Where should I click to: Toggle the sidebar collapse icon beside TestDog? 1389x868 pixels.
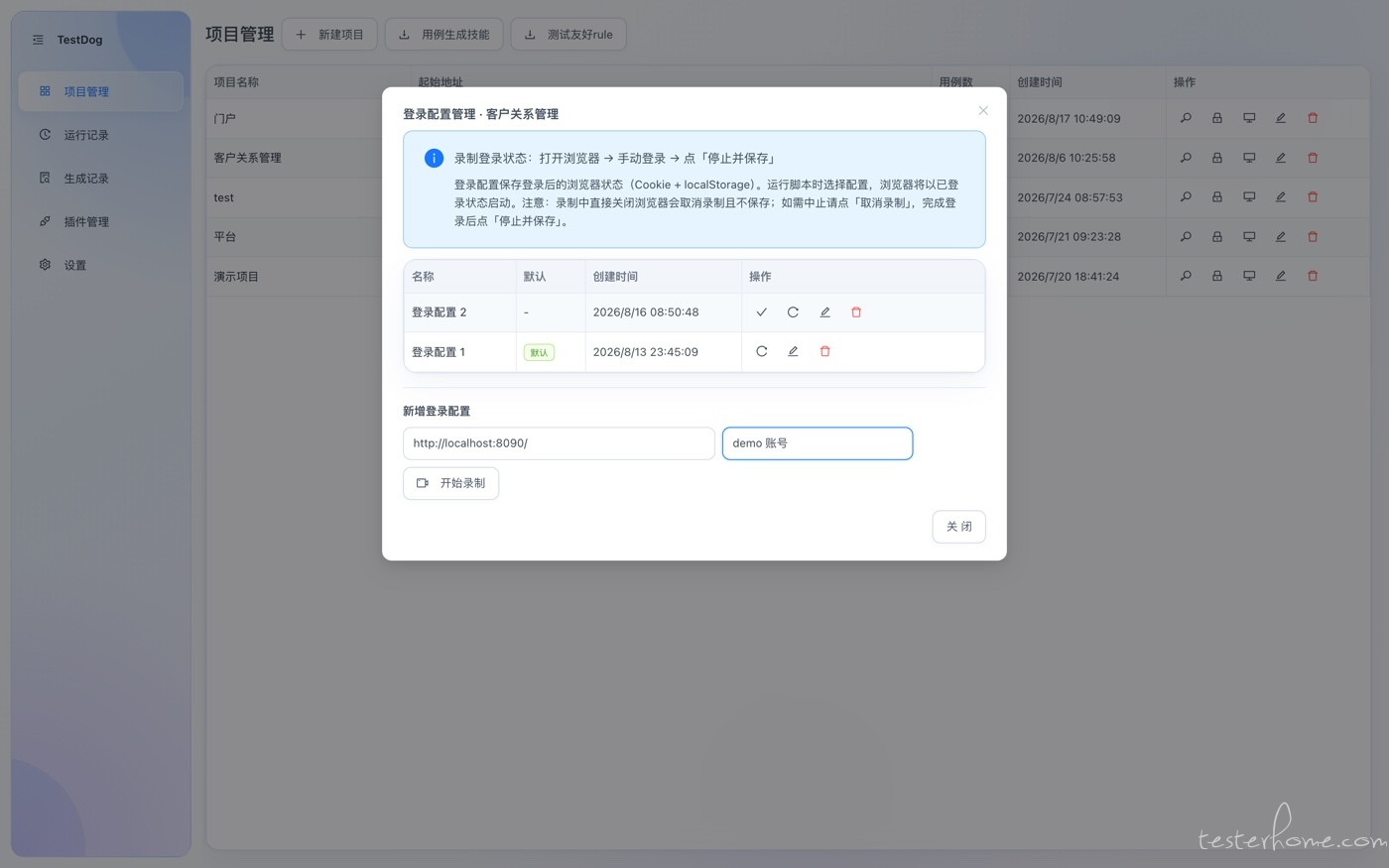(x=38, y=40)
